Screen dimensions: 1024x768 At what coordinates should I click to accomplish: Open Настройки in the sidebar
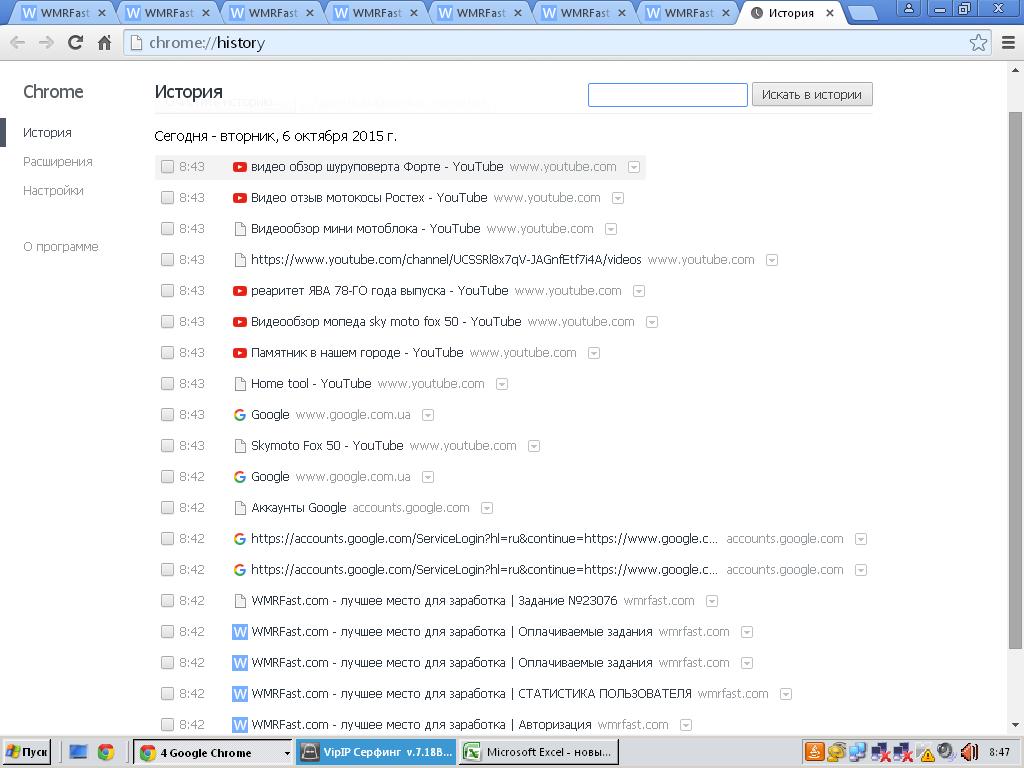coord(53,191)
